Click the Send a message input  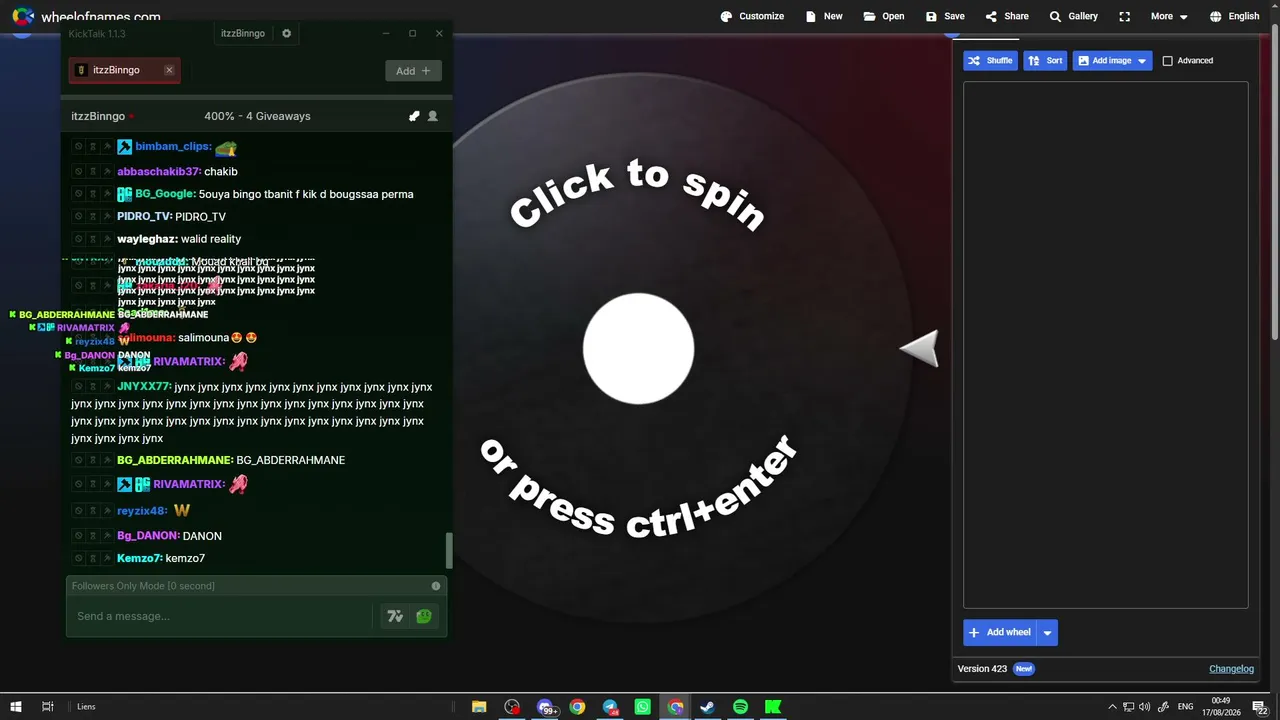point(222,616)
